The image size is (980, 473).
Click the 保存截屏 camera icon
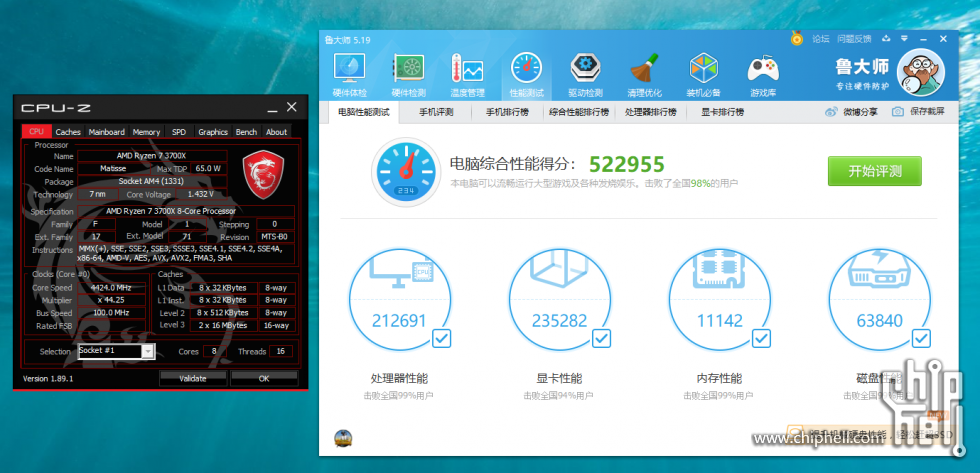pos(898,112)
